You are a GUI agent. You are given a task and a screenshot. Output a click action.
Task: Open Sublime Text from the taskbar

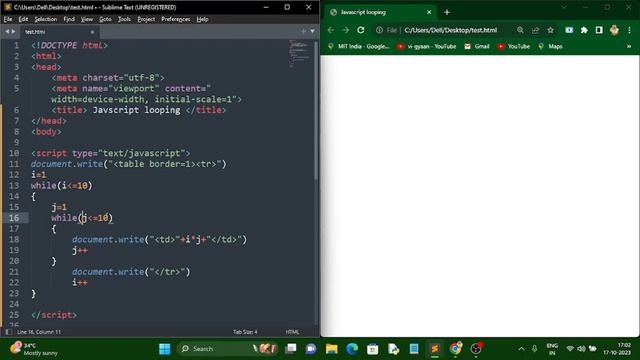click(435, 349)
